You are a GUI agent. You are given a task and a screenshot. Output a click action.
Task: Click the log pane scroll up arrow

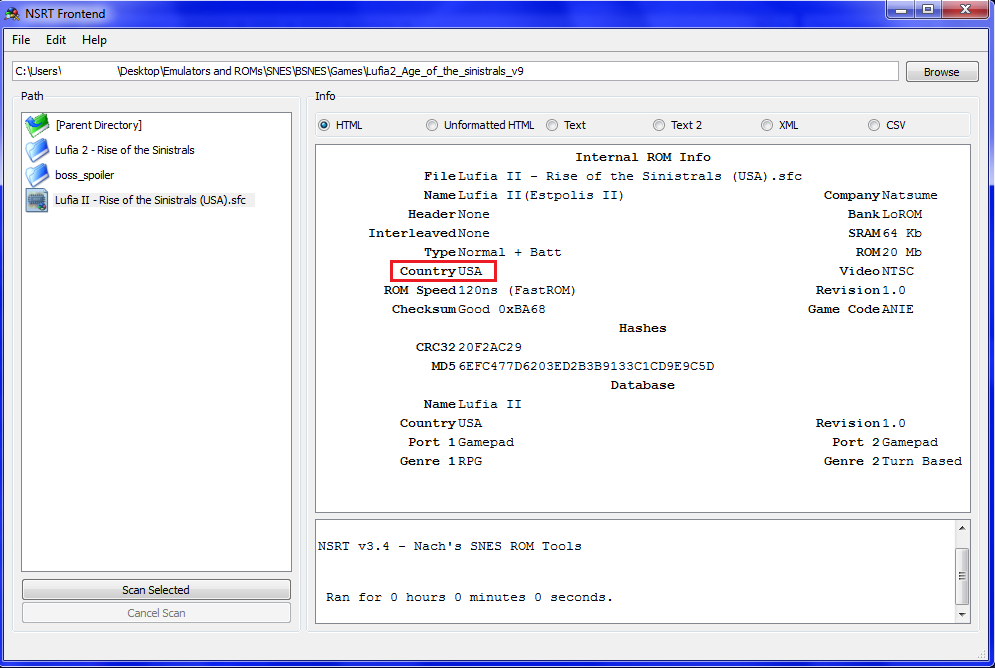point(962,528)
